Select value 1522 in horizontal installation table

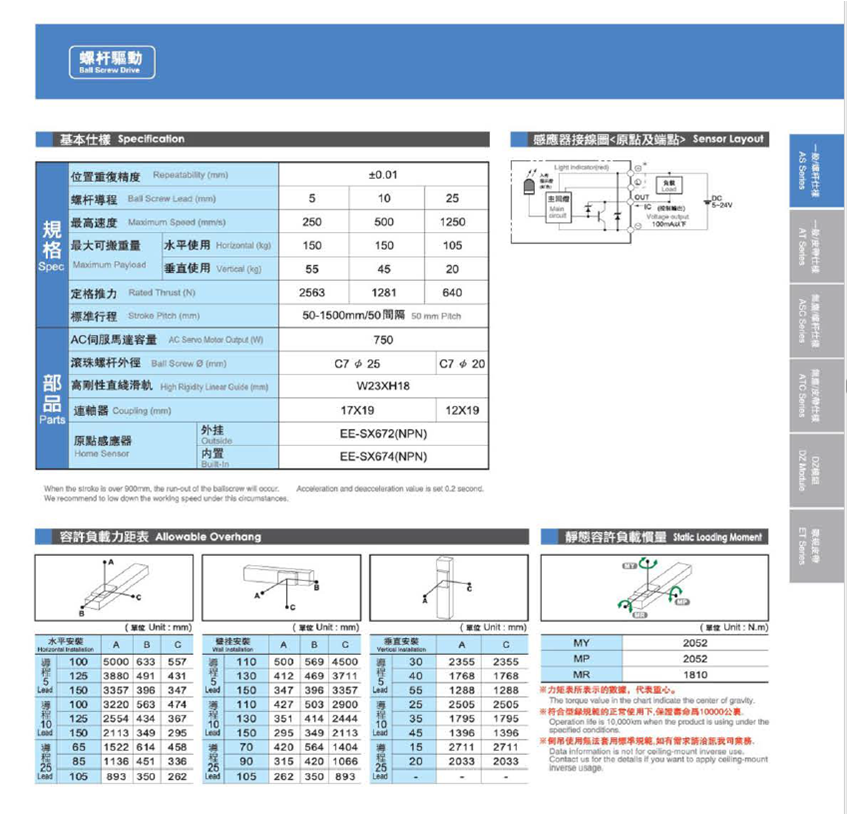tap(116, 747)
